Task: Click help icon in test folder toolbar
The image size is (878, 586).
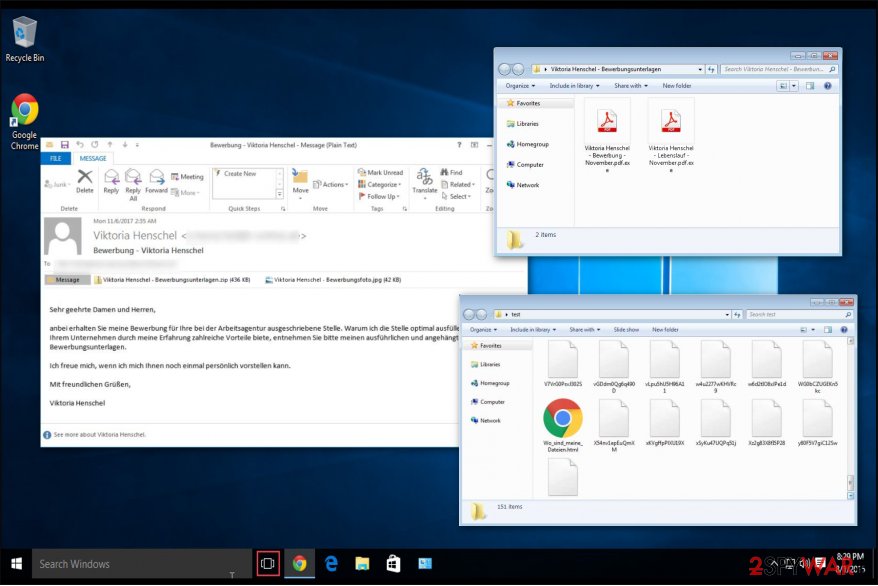Action: click(x=844, y=330)
